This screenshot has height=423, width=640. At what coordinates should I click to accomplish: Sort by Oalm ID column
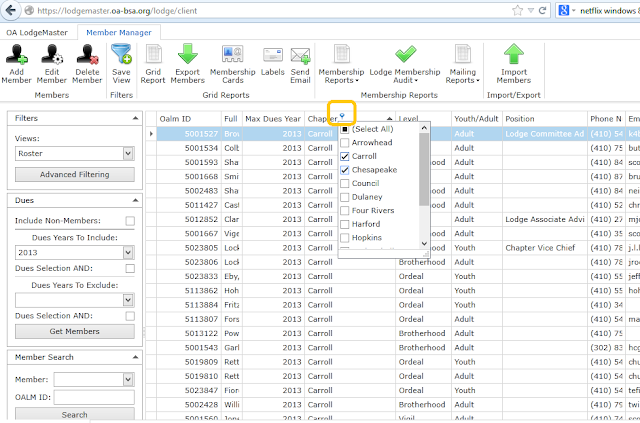tap(189, 119)
